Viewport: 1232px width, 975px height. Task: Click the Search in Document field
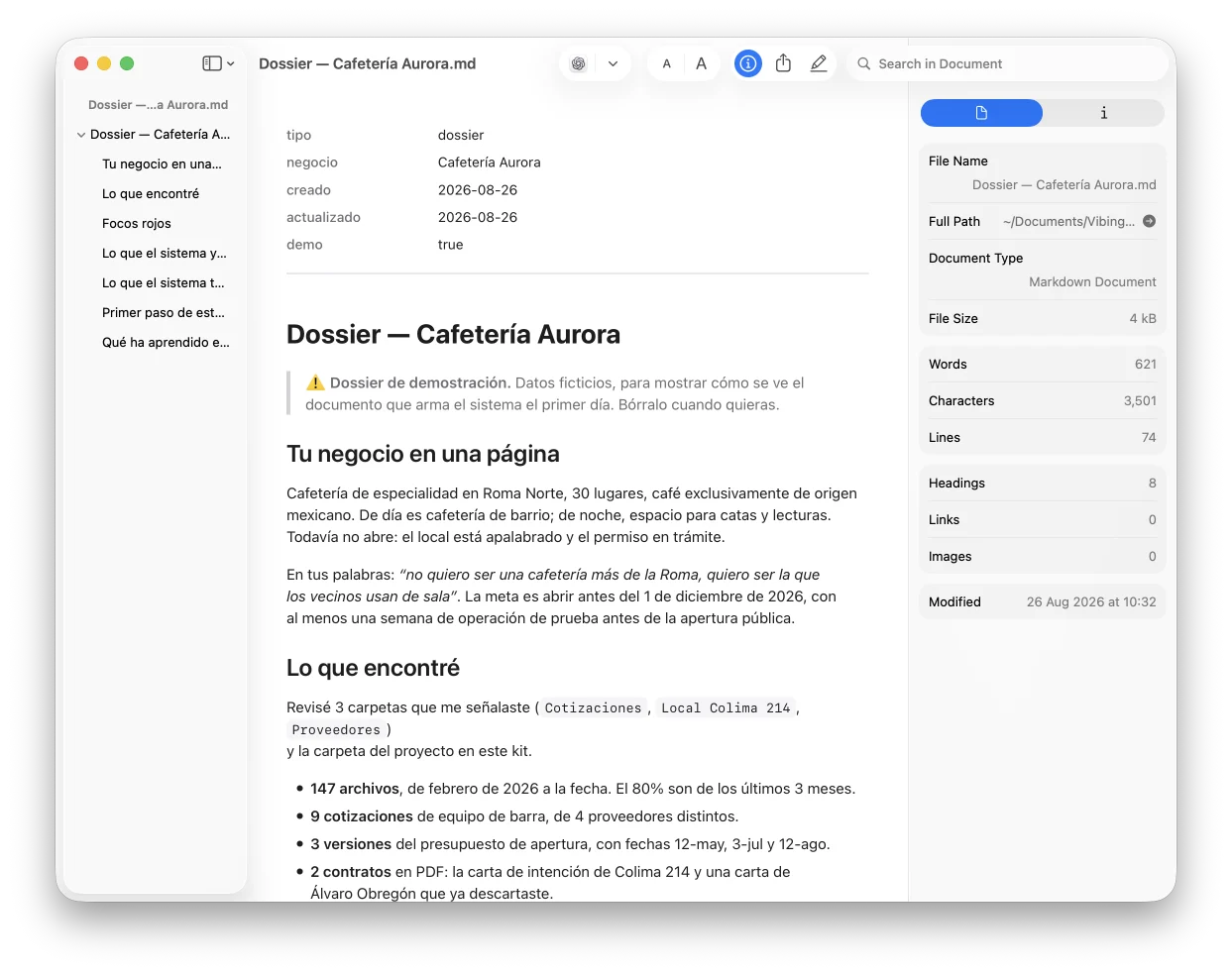(1007, 63)
